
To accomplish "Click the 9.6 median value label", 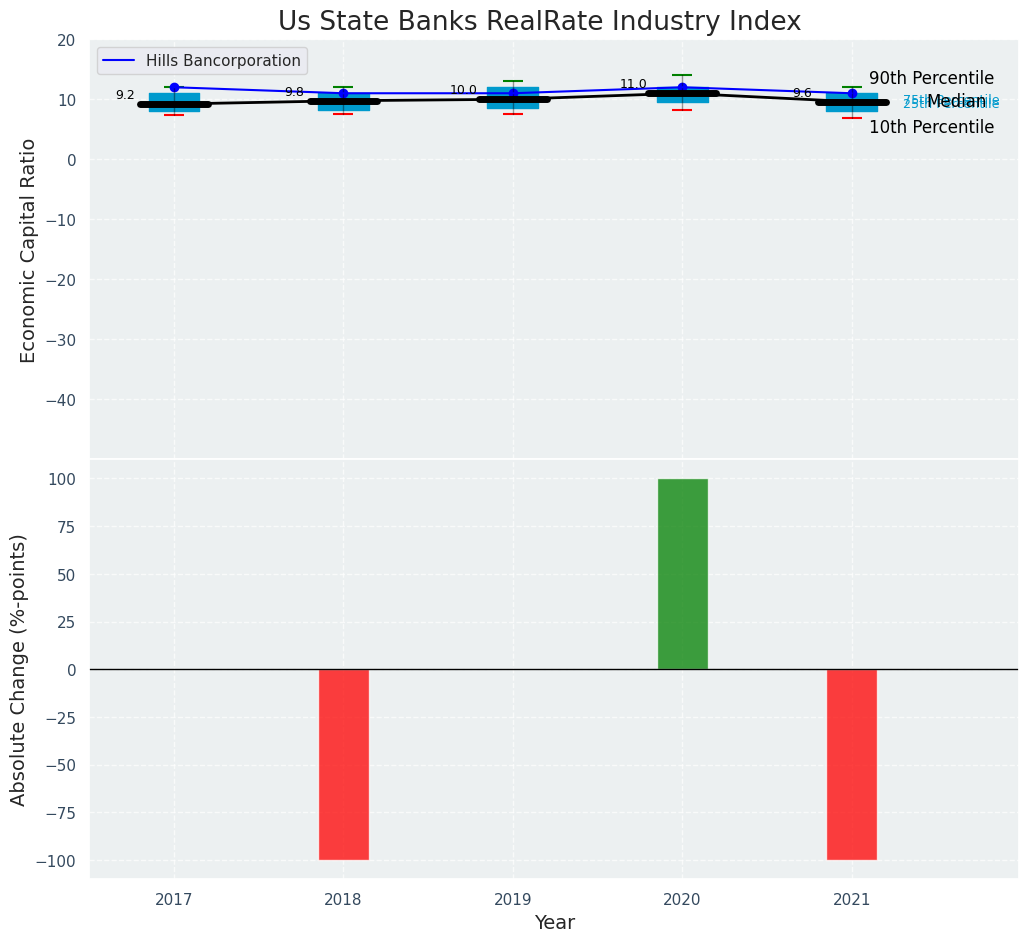I will tap(802, 93).
